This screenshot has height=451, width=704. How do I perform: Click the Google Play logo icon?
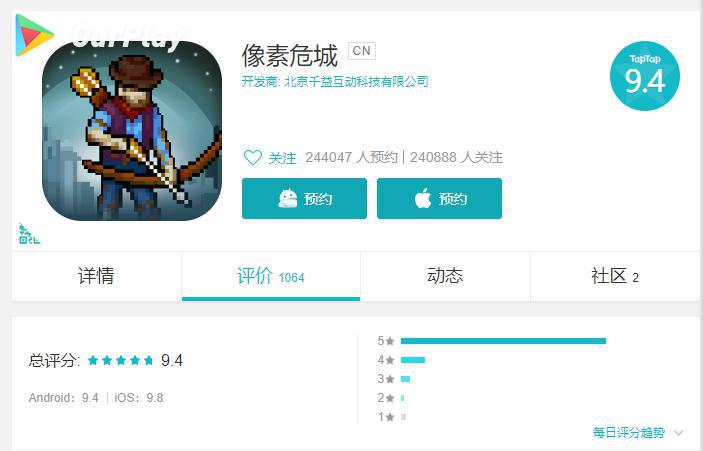pyautogui.click(x=34, y=35)
